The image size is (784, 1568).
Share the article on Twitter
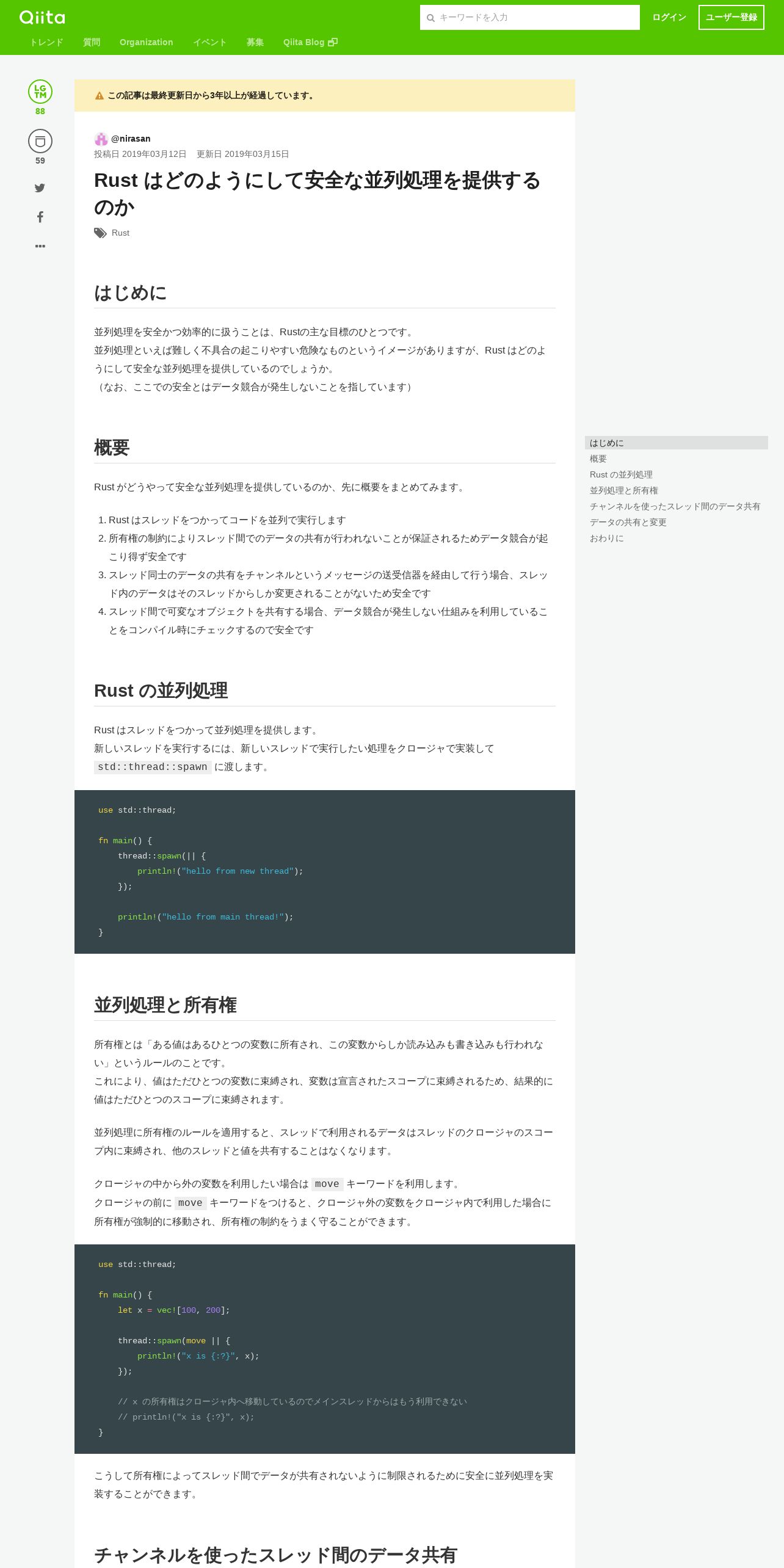coord(40,188)
